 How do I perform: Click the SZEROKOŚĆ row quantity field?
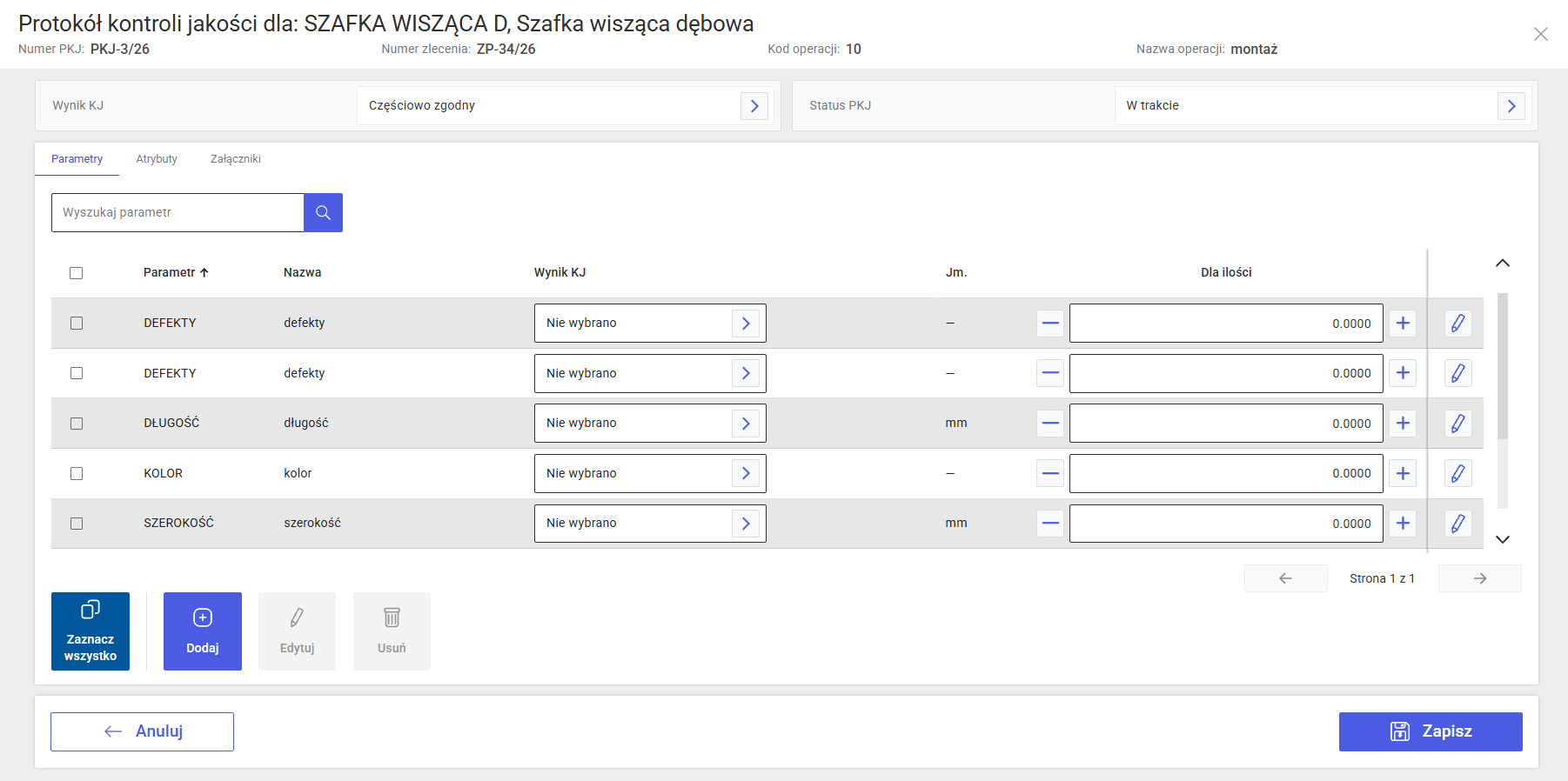point(1226,524)
